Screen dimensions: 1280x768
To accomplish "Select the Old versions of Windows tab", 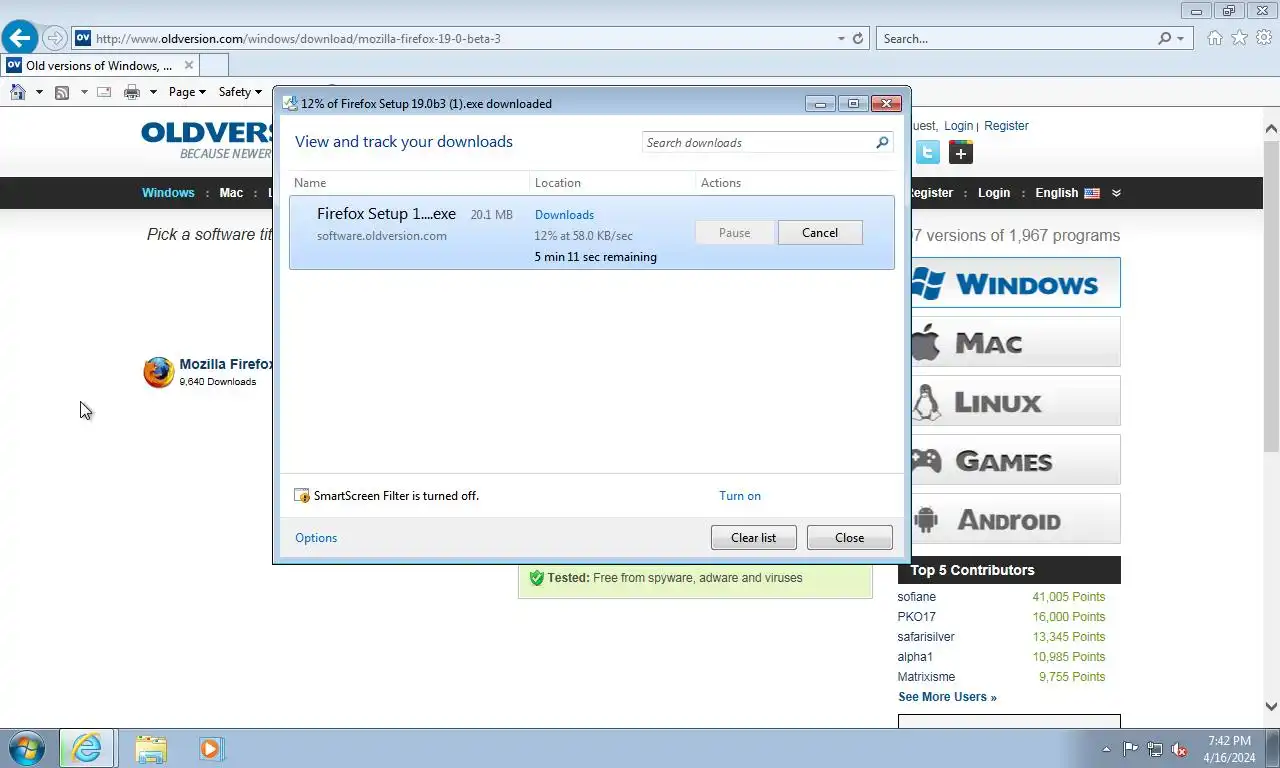I will [100, 65].
